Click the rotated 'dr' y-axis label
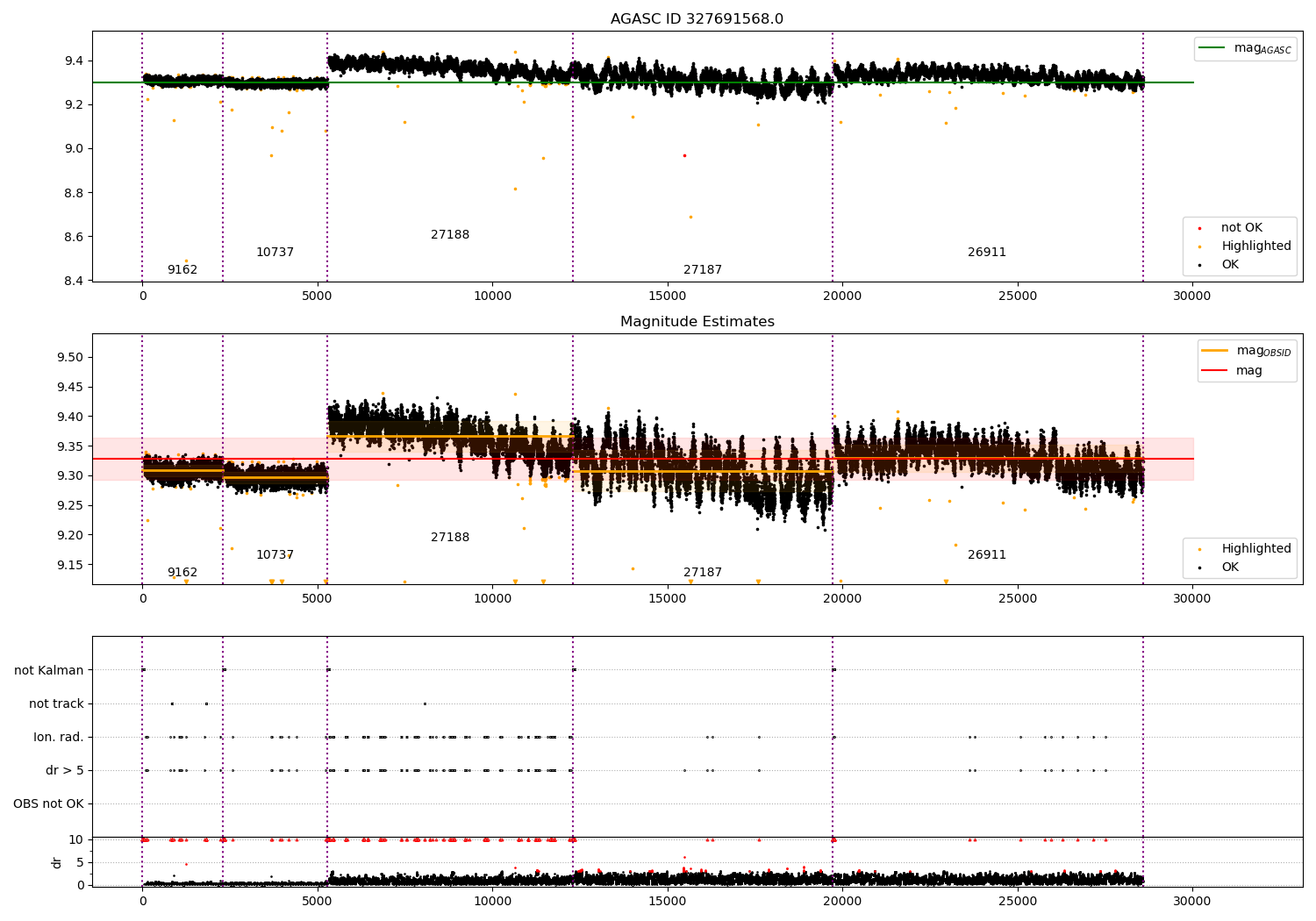The width and height of the screenshot is (1316, 921). click(x=57, y=863)
